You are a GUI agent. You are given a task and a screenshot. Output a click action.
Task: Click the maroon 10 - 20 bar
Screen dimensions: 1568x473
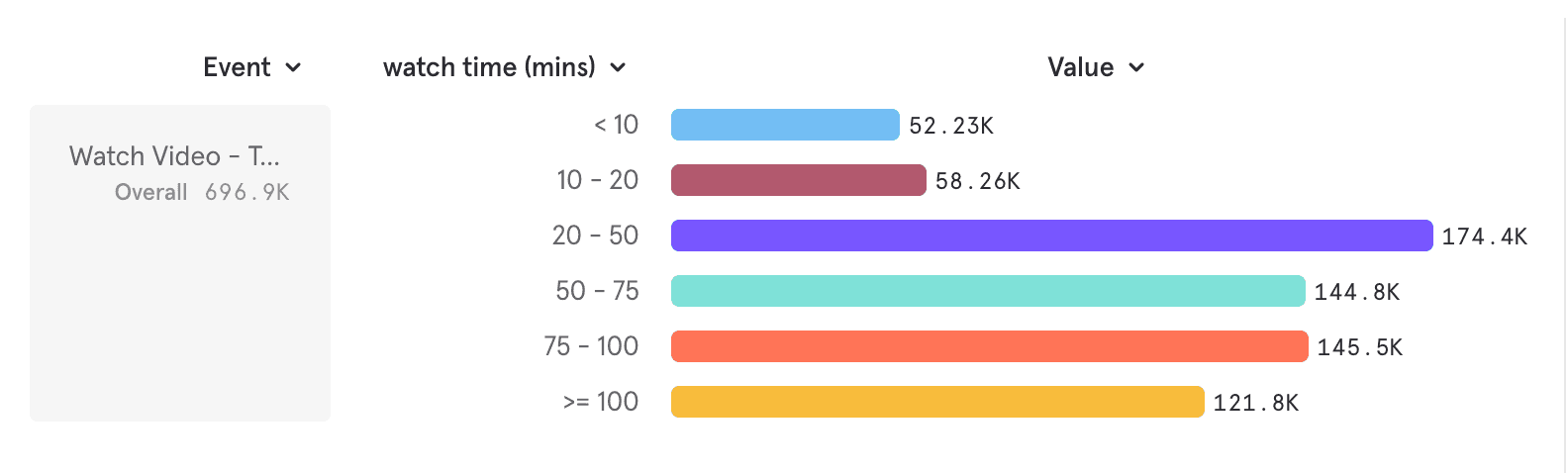pos(798,180)
